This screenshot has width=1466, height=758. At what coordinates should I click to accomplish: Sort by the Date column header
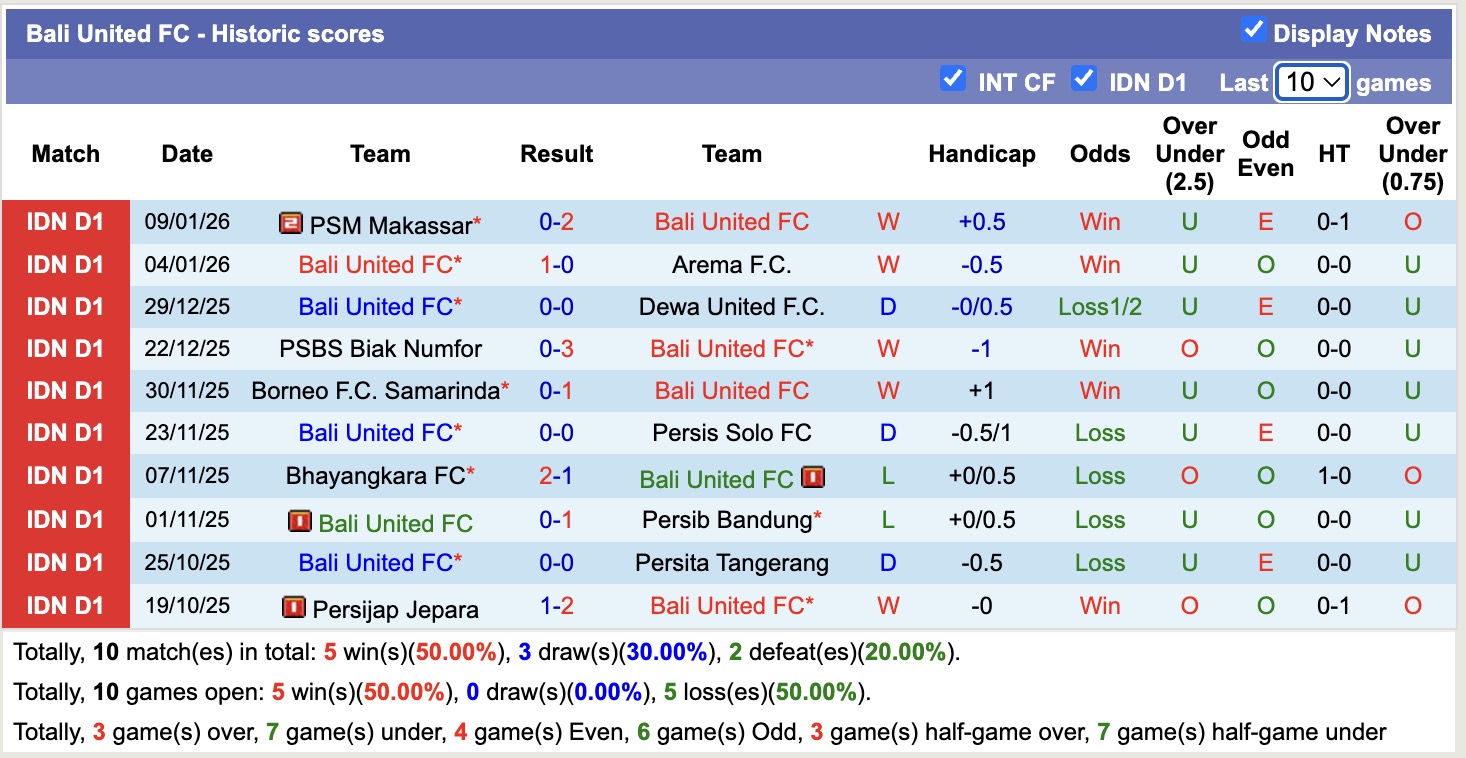click(187, 154)
